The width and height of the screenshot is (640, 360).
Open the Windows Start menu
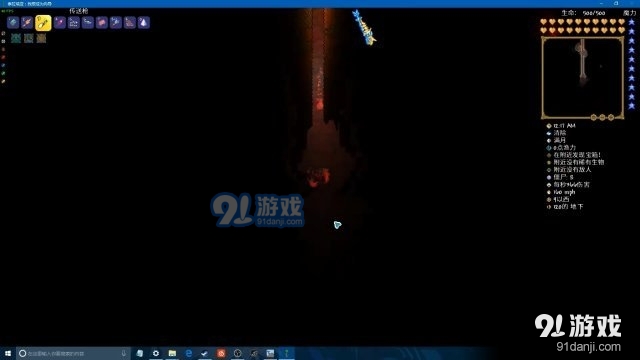pyautogui.click(x=8, y=353)
